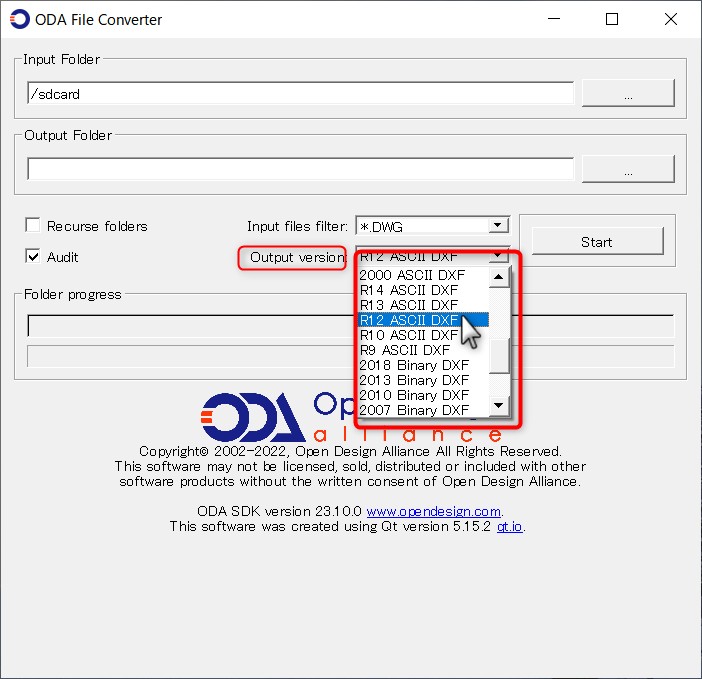Image resolution: width=702 pixels, height=679 pixels.
Task: Select R10 ASCII DXF output version
Action: pos(423,335)
